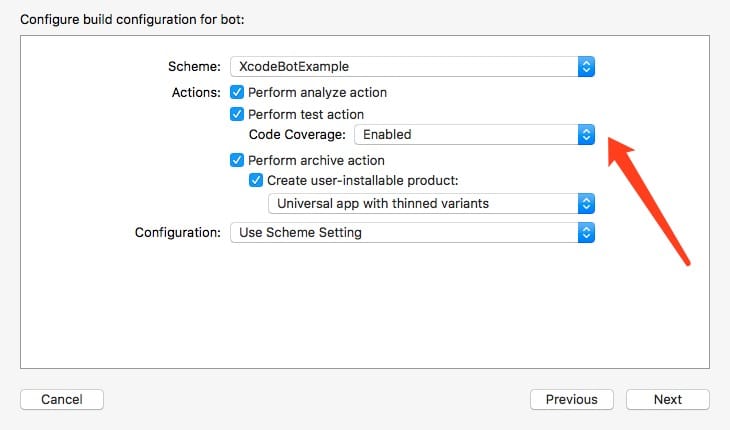
Task: Uncheck Create user-installable product checkbox
Action: tap(256, 180)
